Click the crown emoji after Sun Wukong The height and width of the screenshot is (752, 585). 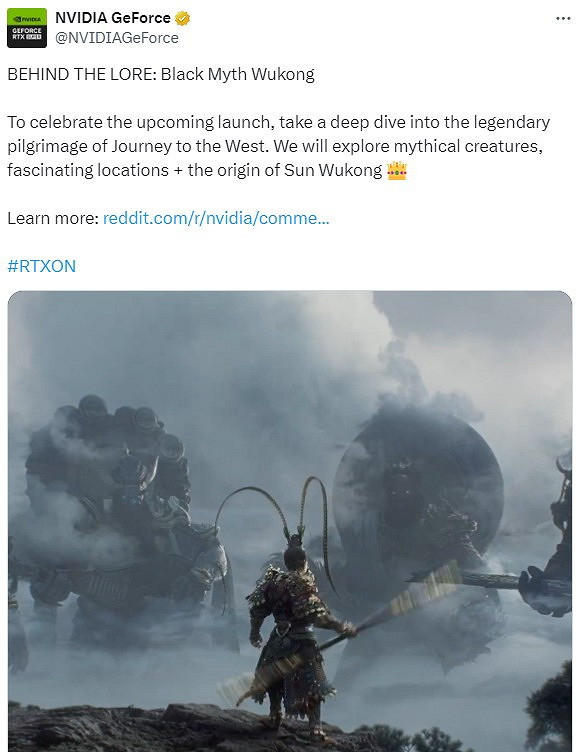click(397, 170)
